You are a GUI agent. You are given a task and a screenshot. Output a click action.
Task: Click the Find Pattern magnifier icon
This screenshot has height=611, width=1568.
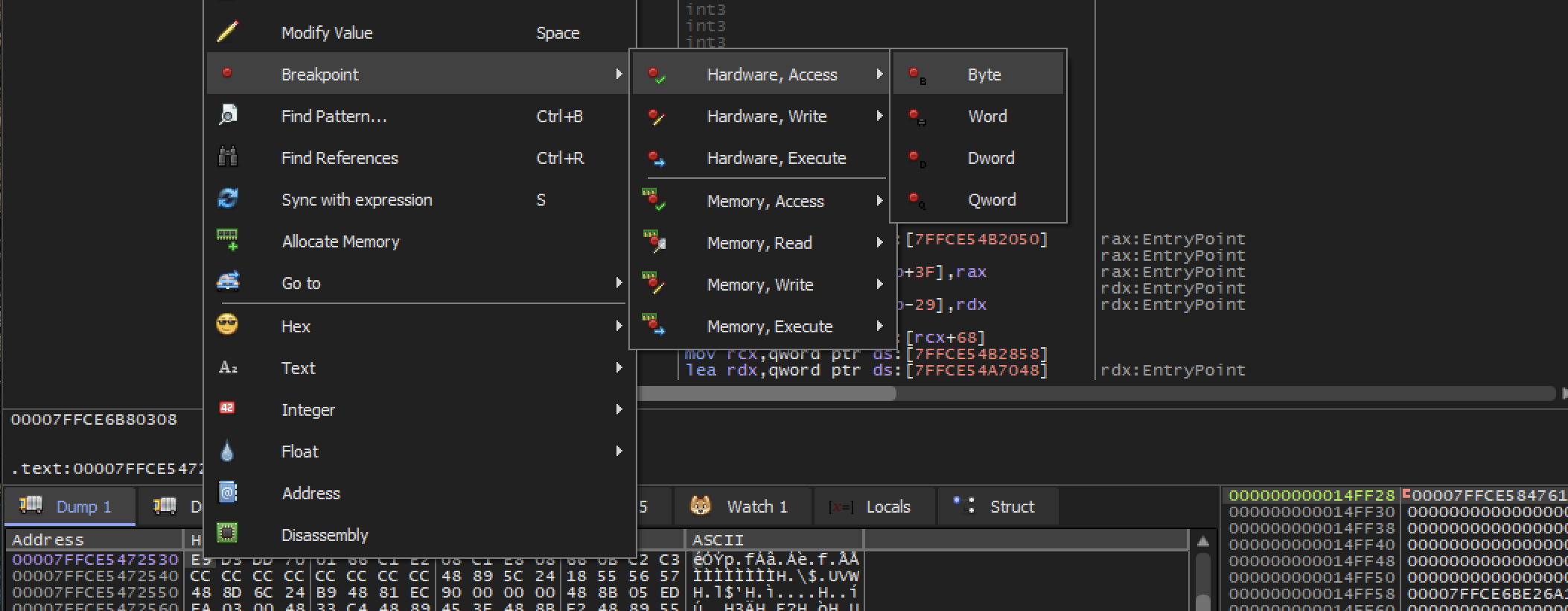coord(227,115)
